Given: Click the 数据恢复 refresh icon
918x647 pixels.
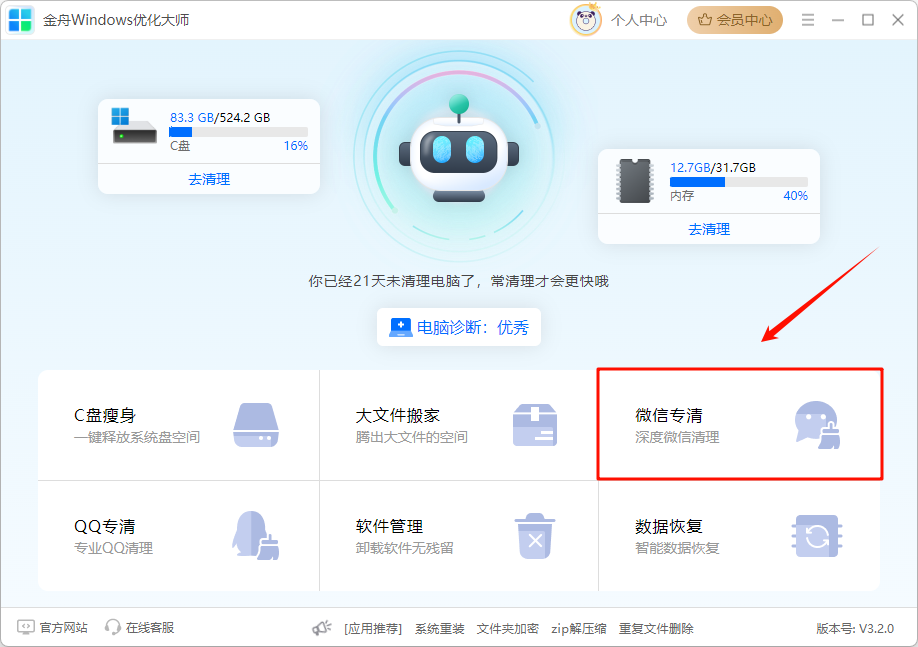Looking at the screenshot, I should tap(817, 536).
